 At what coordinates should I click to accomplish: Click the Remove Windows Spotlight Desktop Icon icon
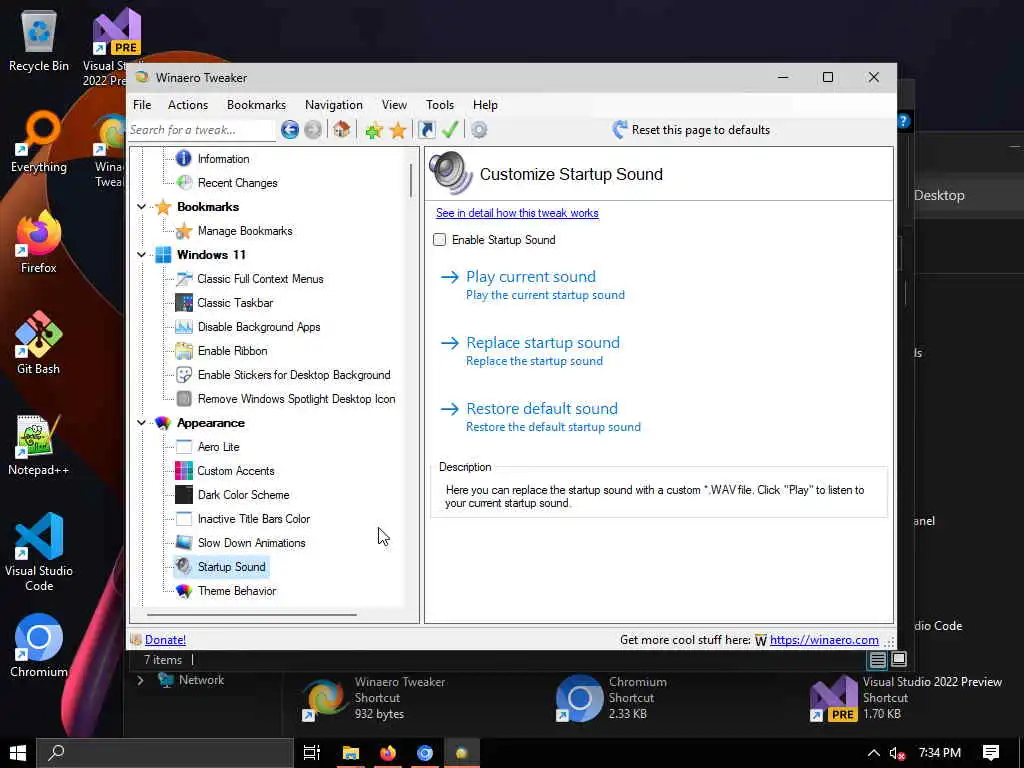point(184,398)
